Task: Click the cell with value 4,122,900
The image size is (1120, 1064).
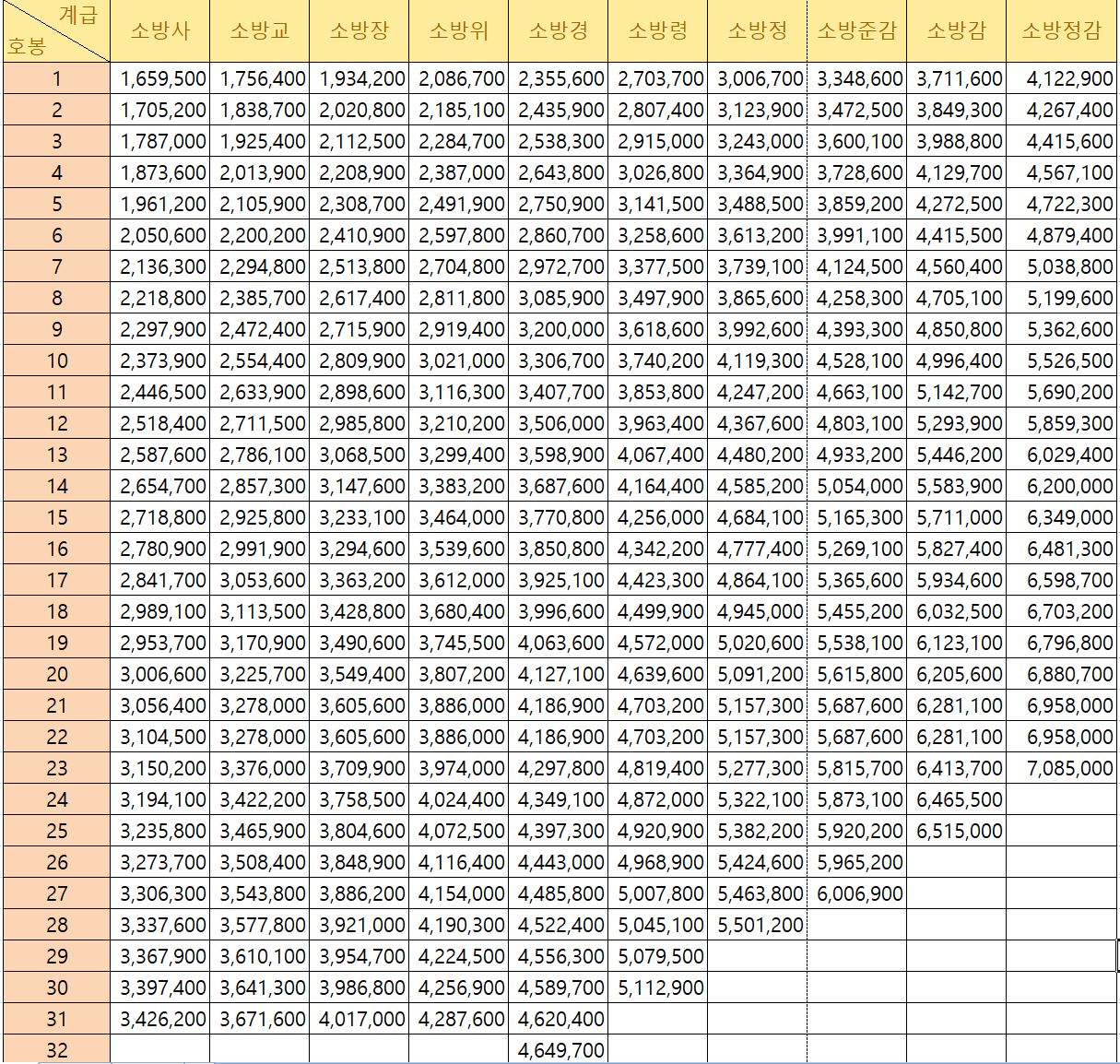Action: [x=1061, y=78]
